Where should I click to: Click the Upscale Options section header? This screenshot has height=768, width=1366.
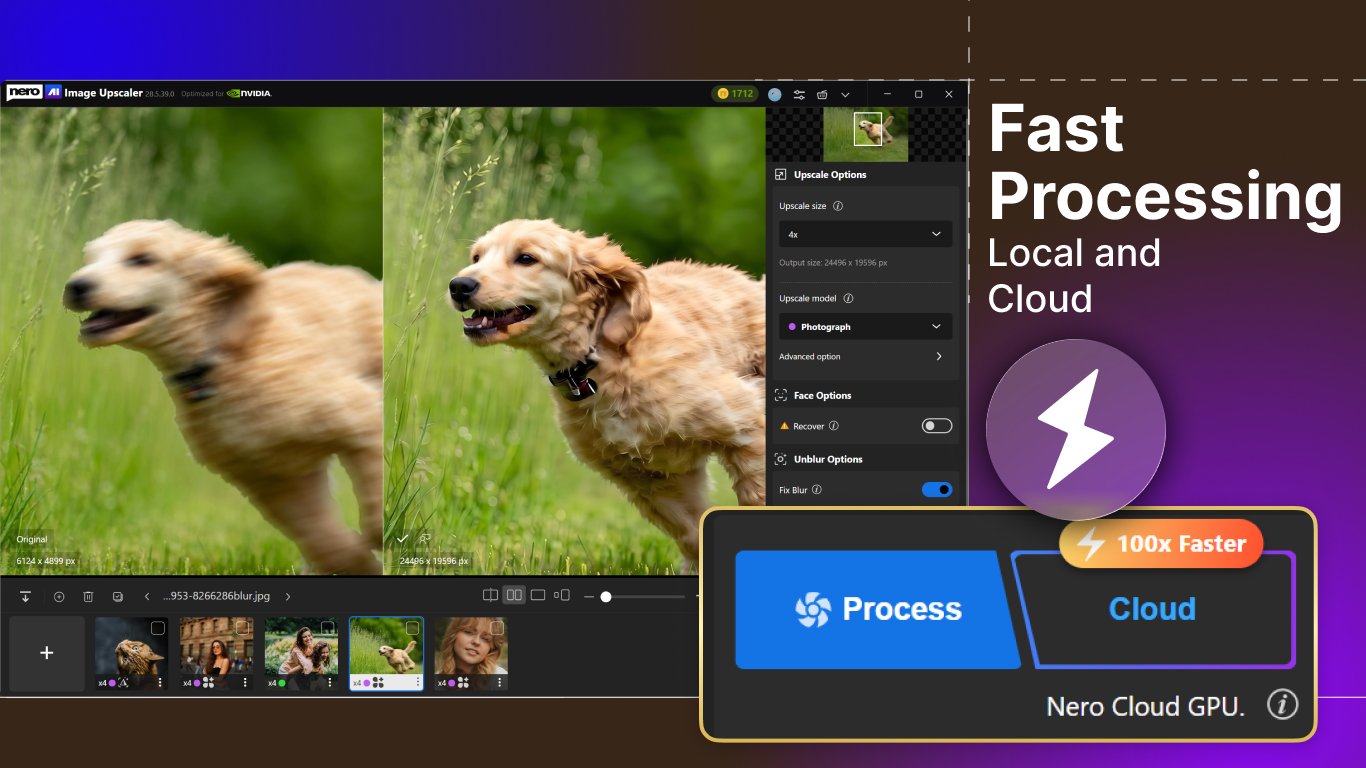click(830, 175)
